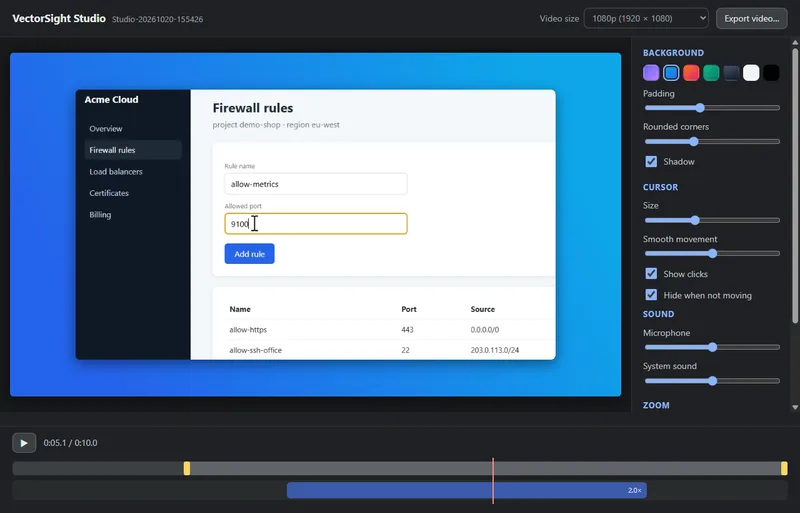Click the Export video button
This screenshot has width=800, height=513.
point(752,18)
